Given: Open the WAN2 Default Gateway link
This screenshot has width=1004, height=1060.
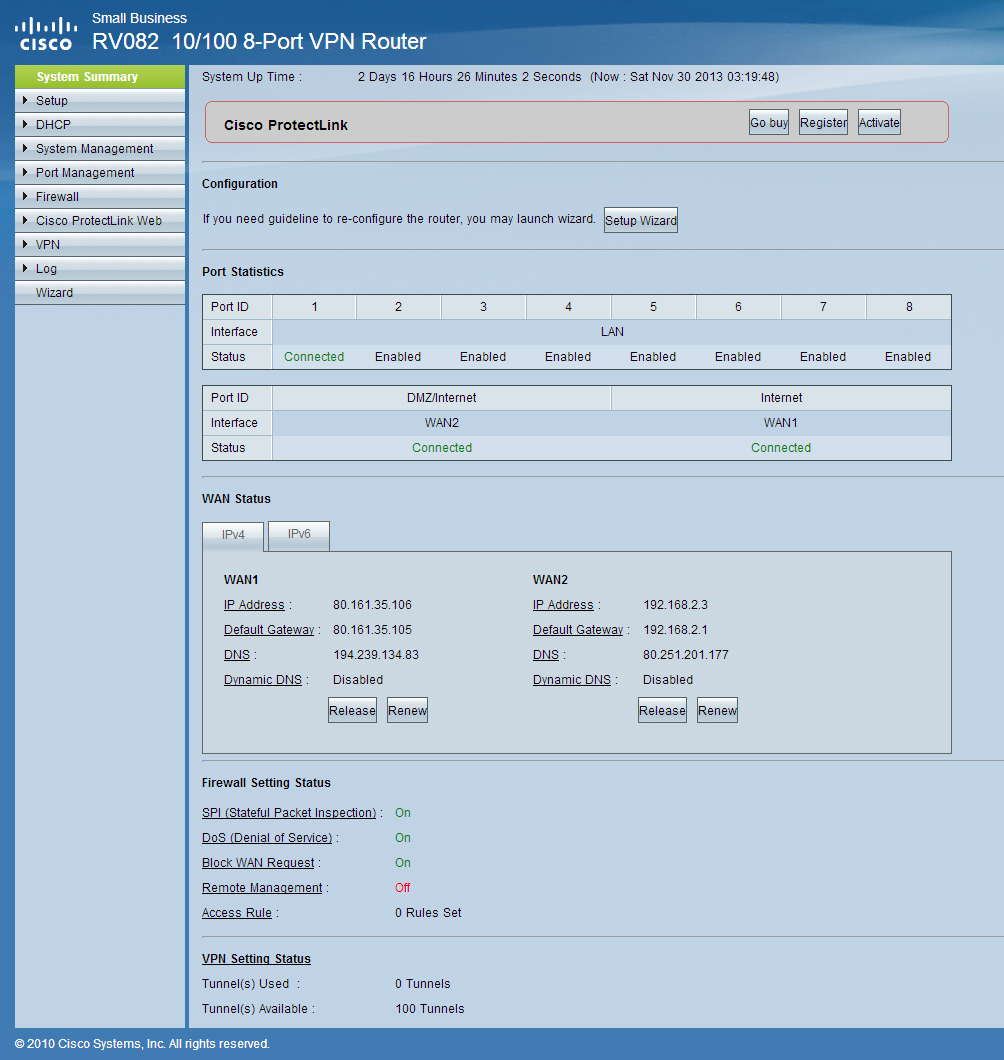Looking at the screenshot, I should coord(578,630).
